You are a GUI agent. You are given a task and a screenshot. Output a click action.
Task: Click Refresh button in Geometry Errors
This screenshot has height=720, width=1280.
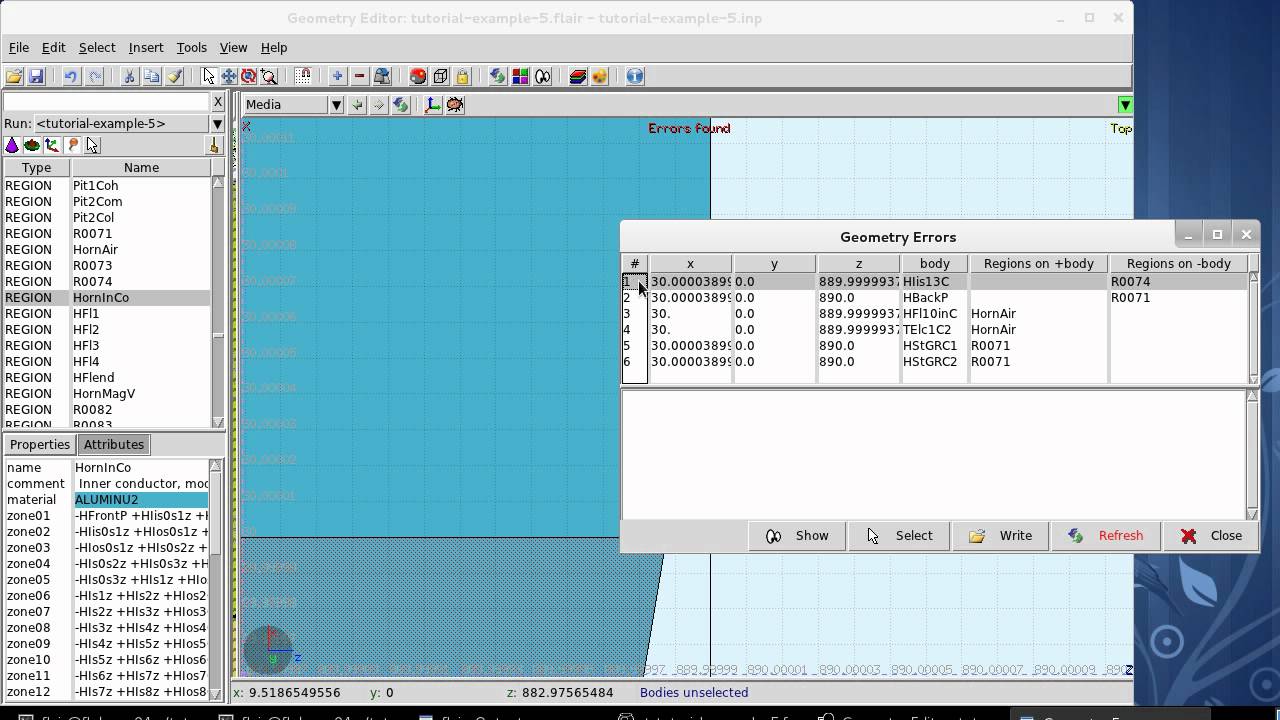(1105, 535)
